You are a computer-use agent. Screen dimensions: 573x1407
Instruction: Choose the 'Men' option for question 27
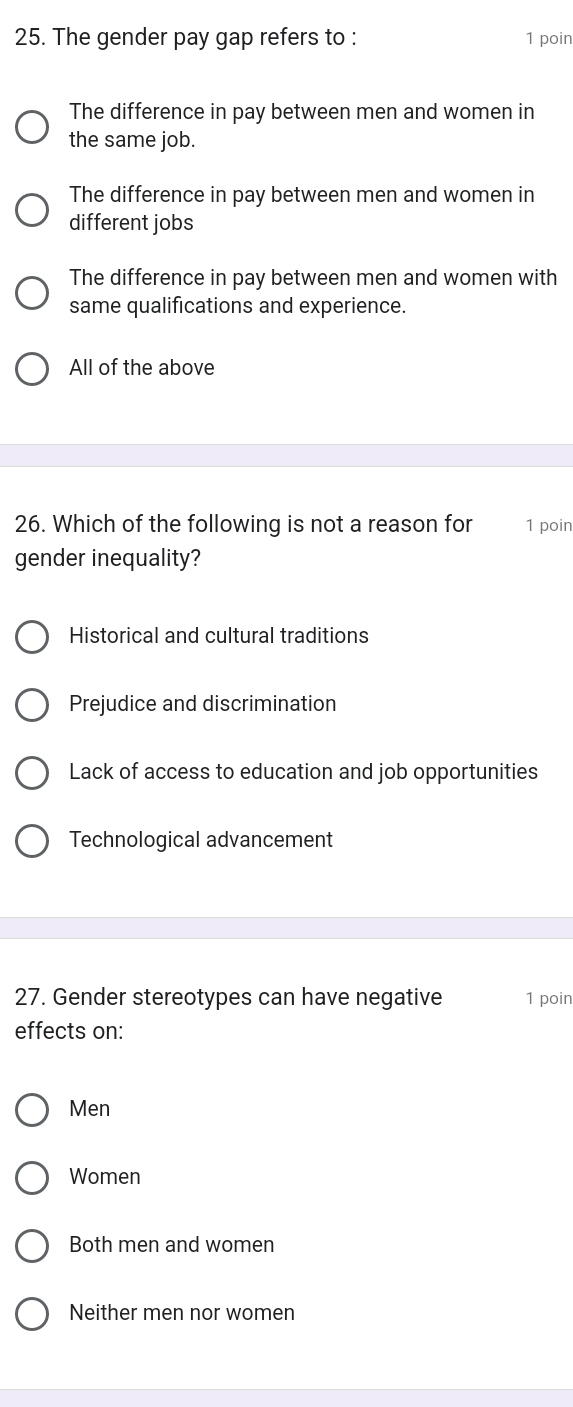point(32,1110)
